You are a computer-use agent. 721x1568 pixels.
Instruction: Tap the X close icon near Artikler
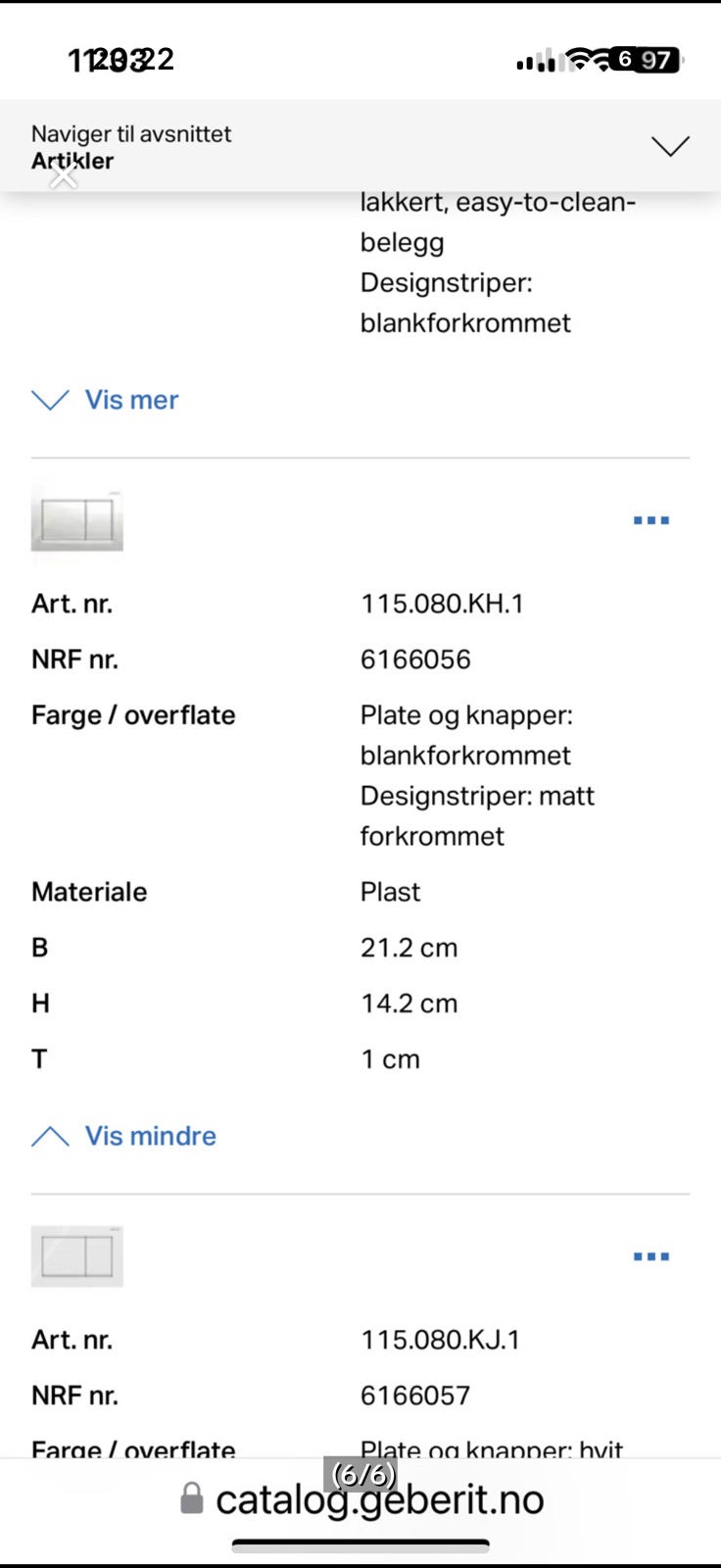[x=64, y=176]
